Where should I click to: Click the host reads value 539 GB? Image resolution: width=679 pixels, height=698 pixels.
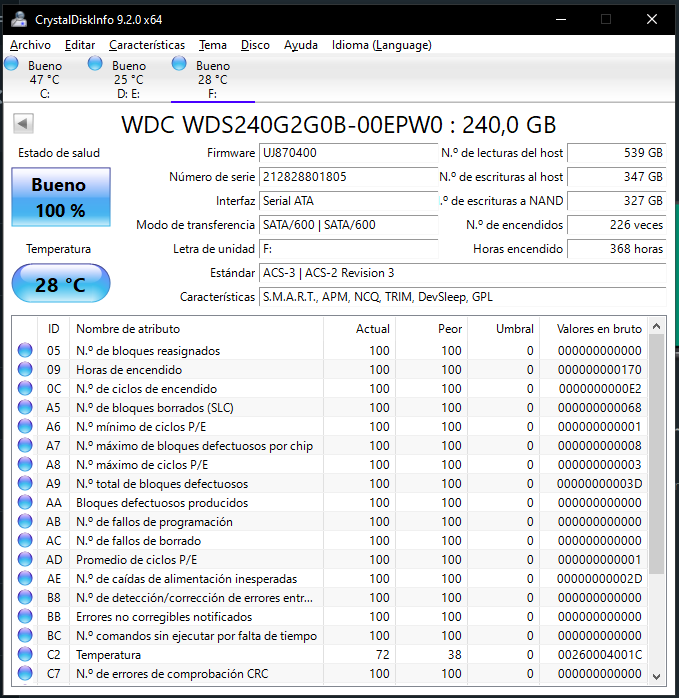pyautogui.click(x=617, y=153)
